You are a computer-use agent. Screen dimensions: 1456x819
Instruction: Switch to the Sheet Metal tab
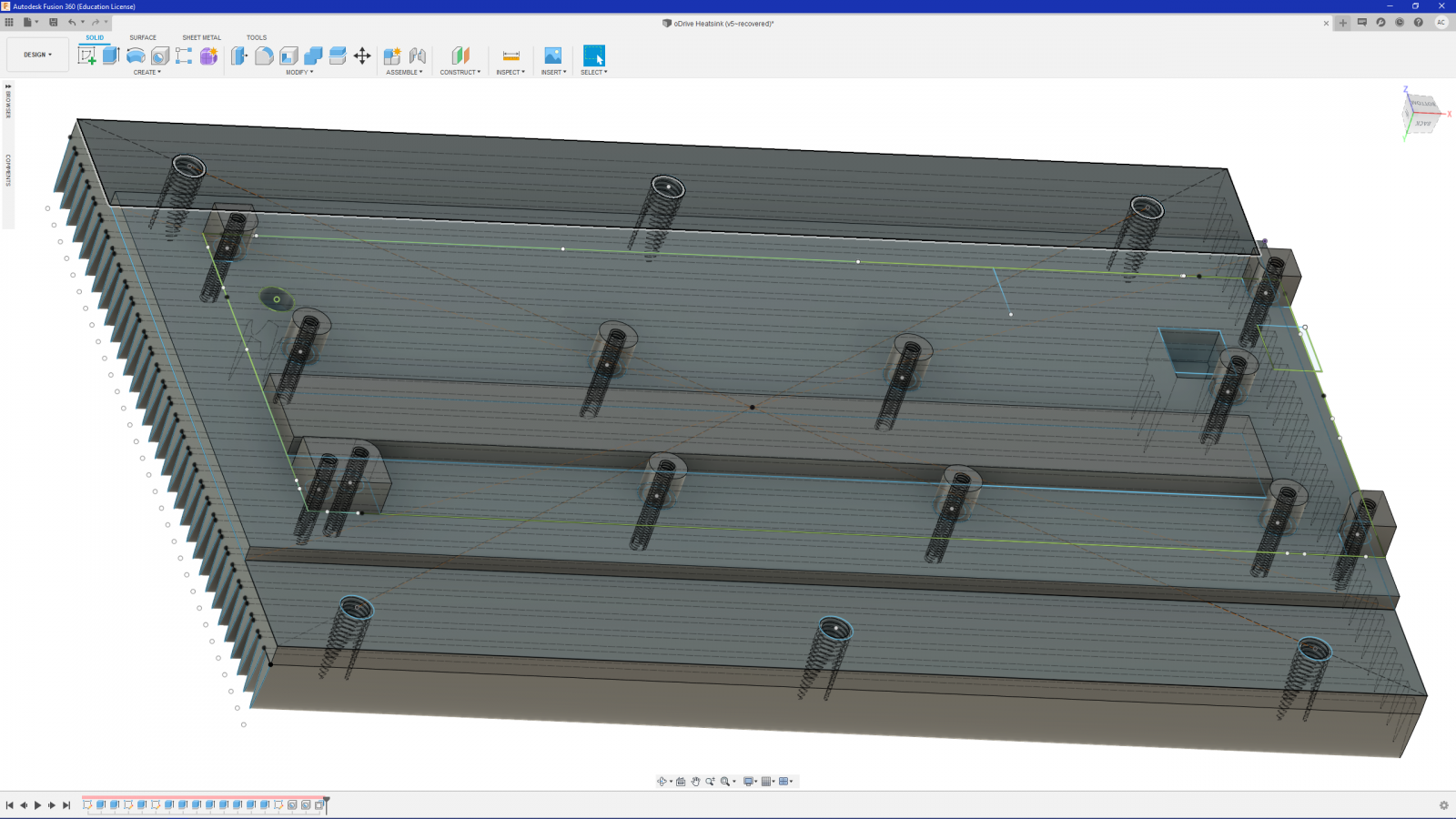tap(201, 37)
